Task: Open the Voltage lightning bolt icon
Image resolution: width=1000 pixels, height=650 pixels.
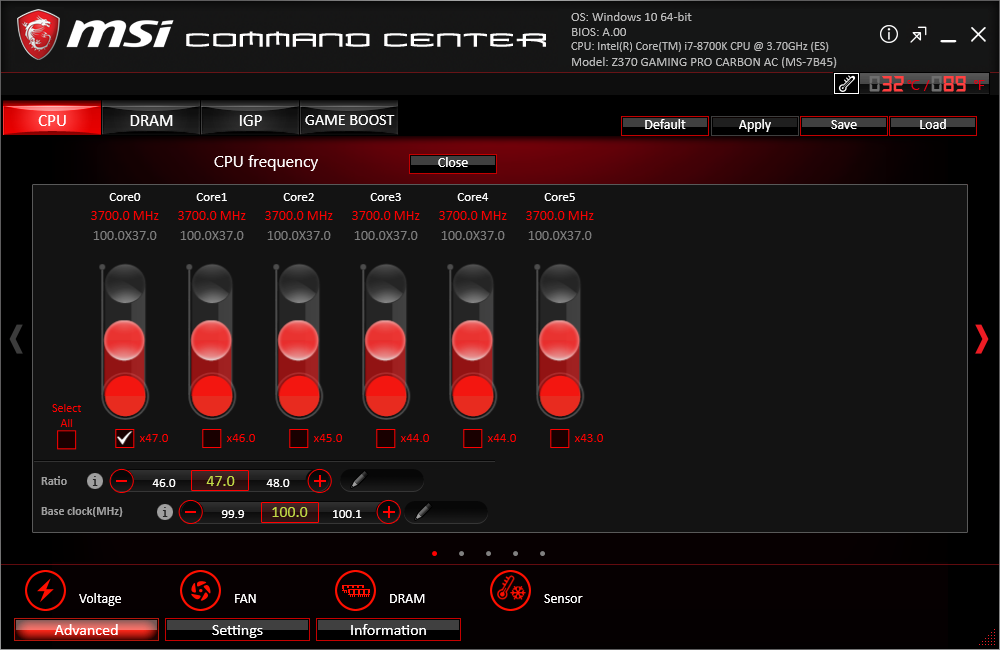Action: tap(45, 590)
